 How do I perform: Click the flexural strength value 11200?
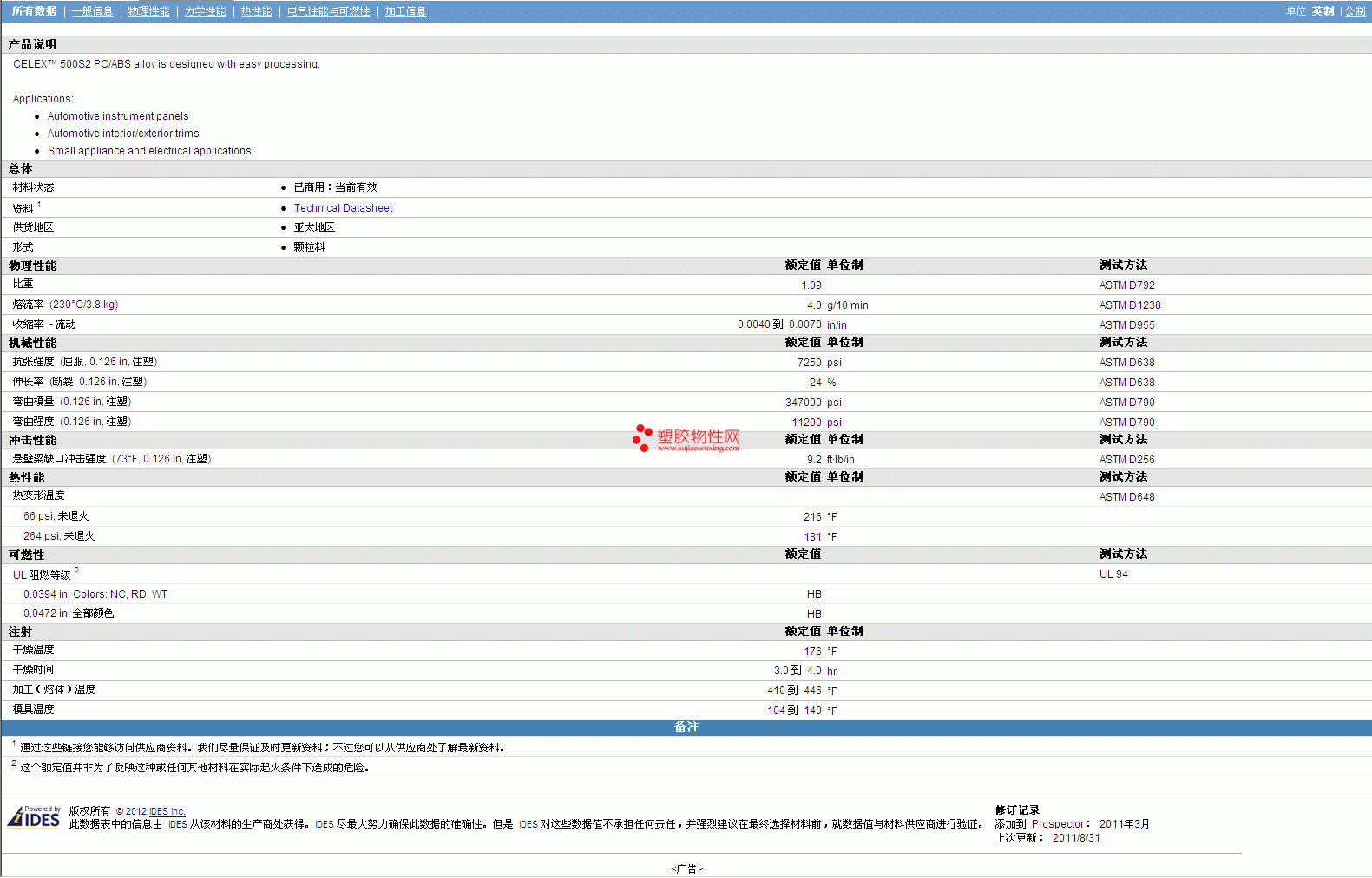click(806, 423)
